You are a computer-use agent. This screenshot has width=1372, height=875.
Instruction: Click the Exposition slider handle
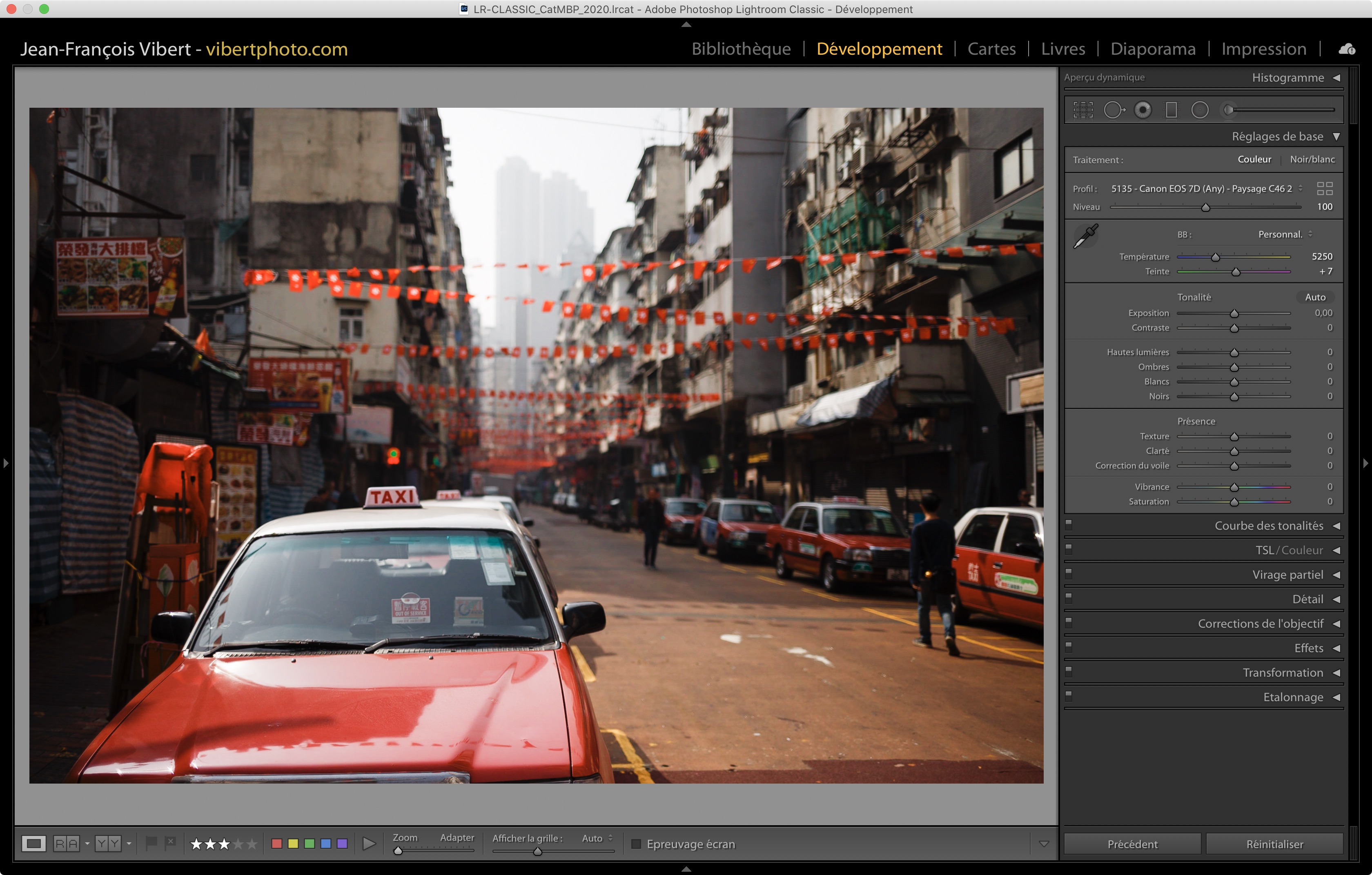1234,314
